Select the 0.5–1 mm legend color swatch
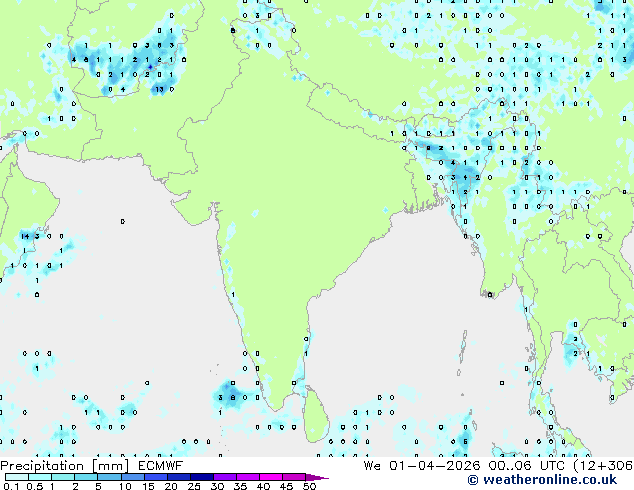This screenshot has height=490, width=634. (x=40, y=477)
